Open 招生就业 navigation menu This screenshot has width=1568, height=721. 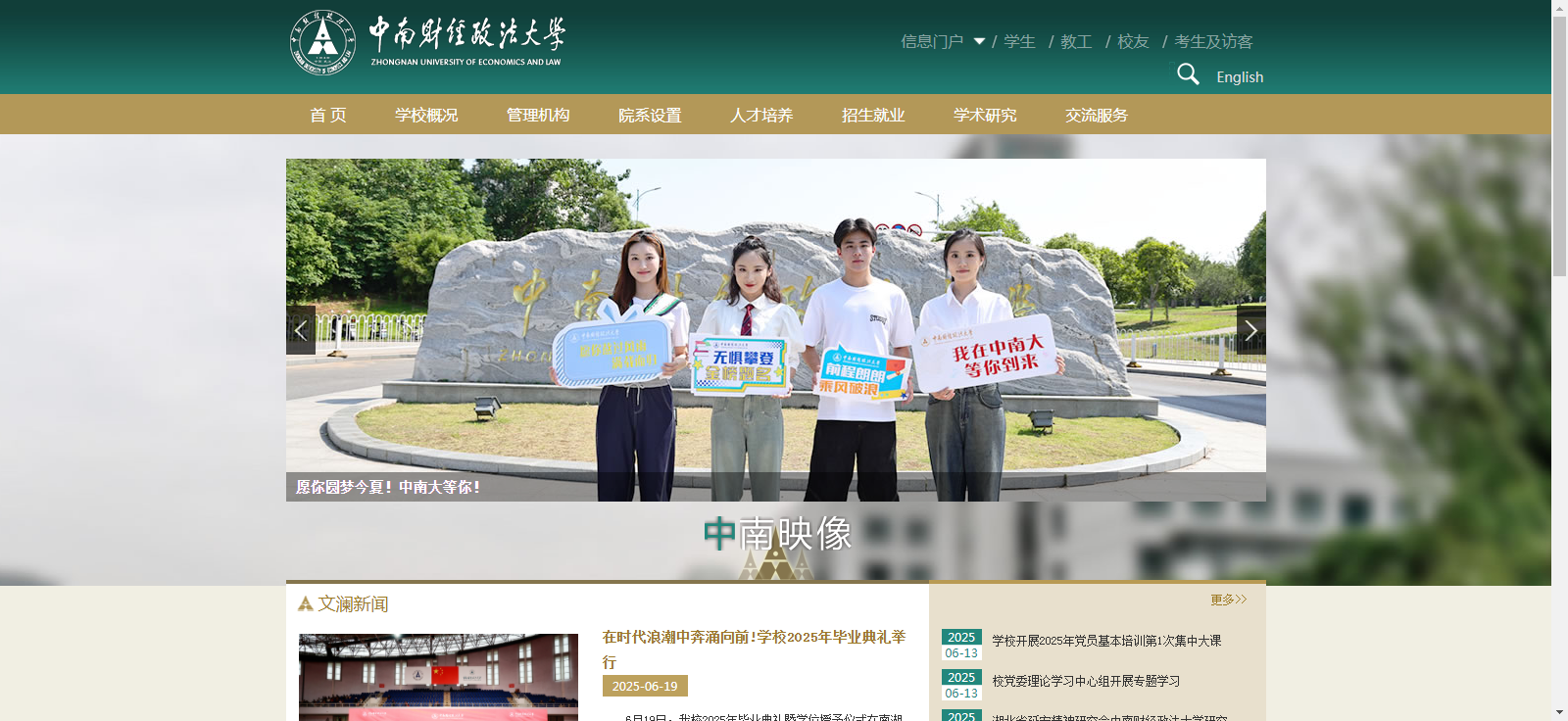(873, 115)
